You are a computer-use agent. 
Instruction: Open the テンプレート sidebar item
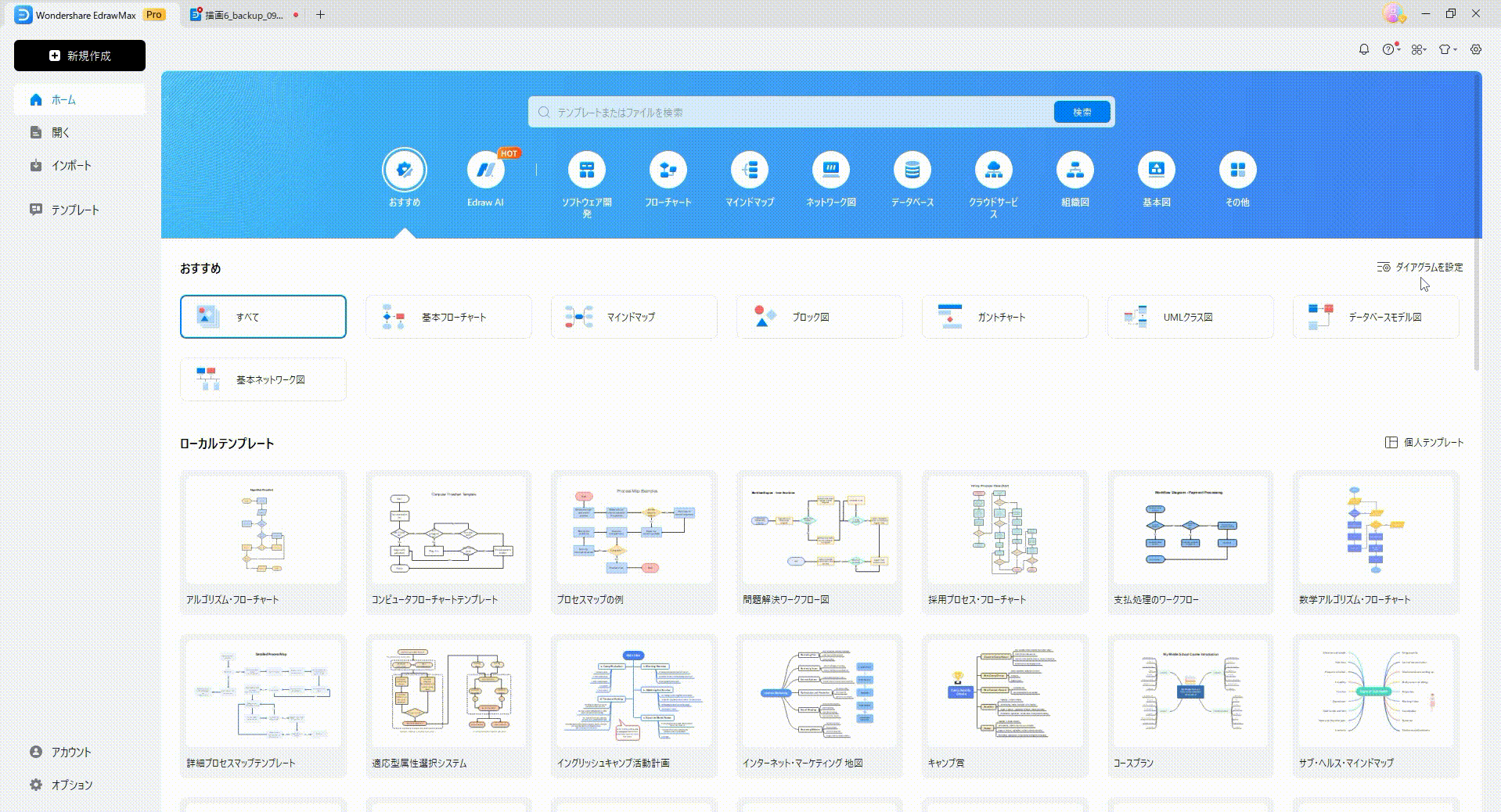tap(75, 210)
